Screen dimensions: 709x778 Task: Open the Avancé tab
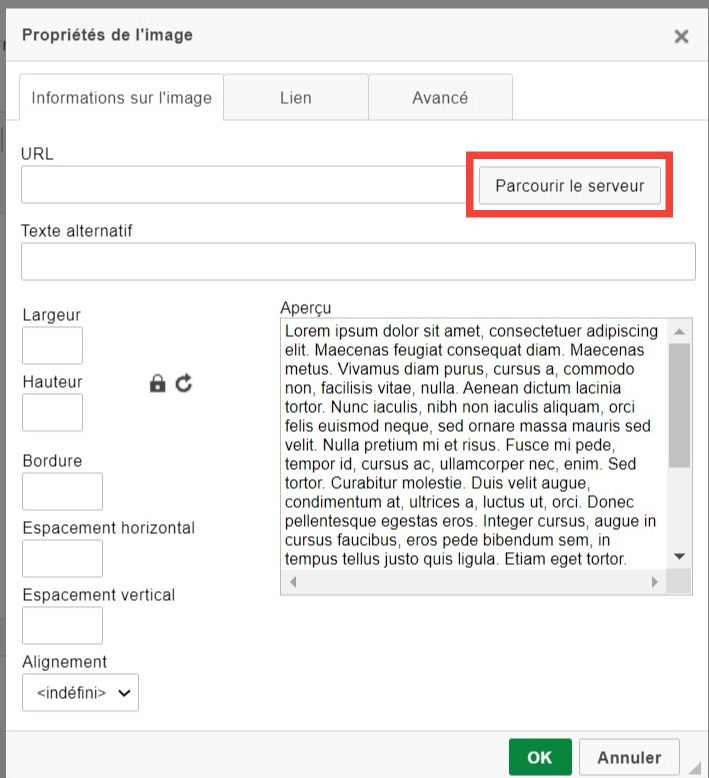point(440,97)
